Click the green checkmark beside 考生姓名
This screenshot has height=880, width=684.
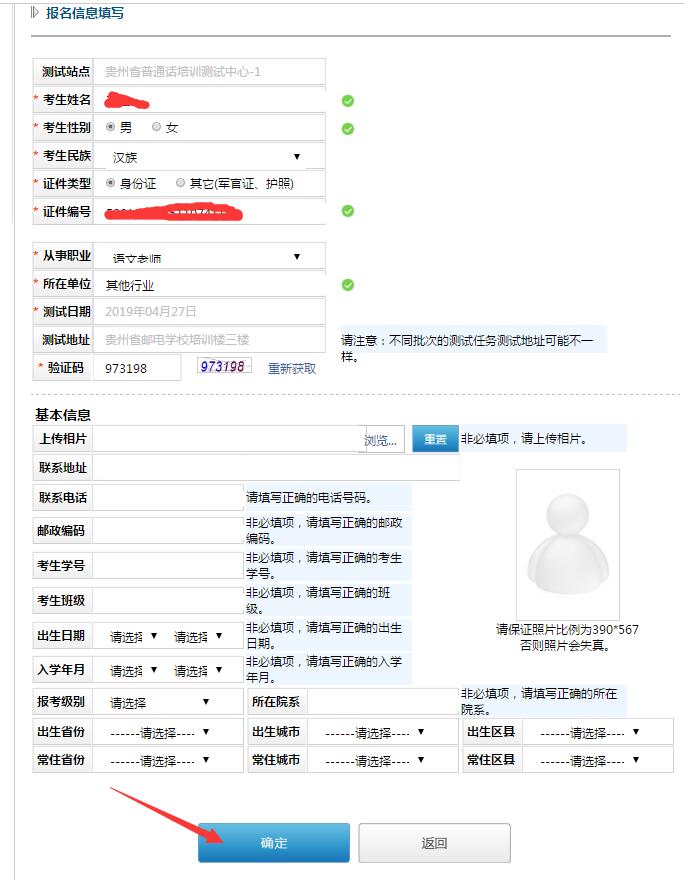point(348,101)
